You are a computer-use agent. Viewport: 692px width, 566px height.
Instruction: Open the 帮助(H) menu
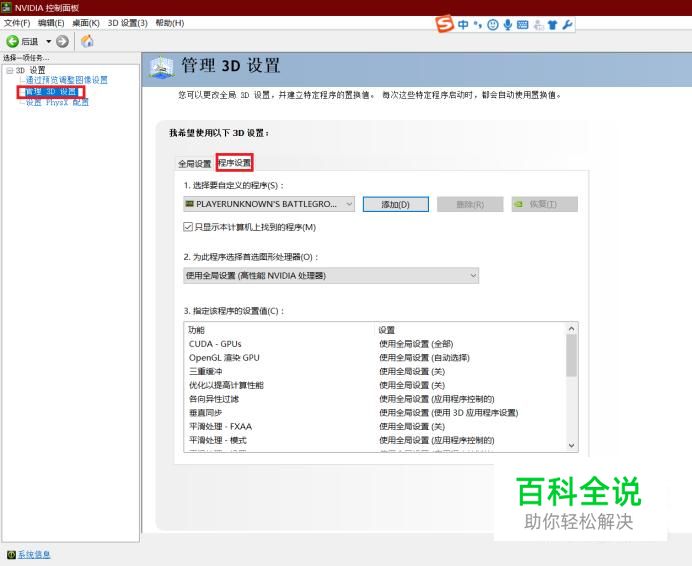click(169, 23)
